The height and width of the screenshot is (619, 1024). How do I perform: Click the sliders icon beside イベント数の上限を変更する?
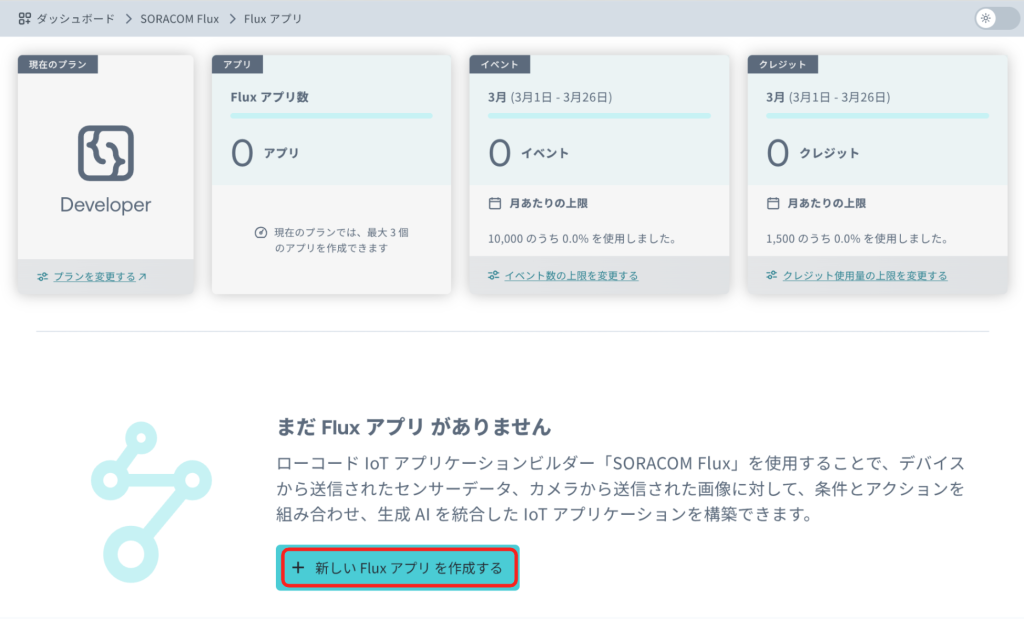pos(494,276)
